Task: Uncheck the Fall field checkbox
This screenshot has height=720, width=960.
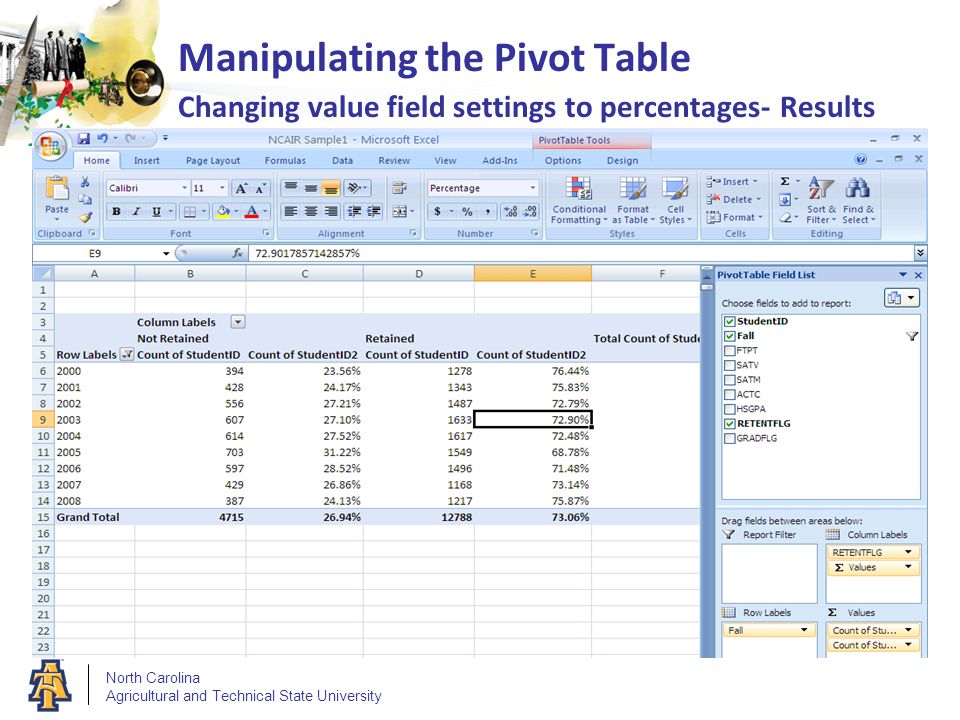Action: pyautogui.click(x=729, y=336)
